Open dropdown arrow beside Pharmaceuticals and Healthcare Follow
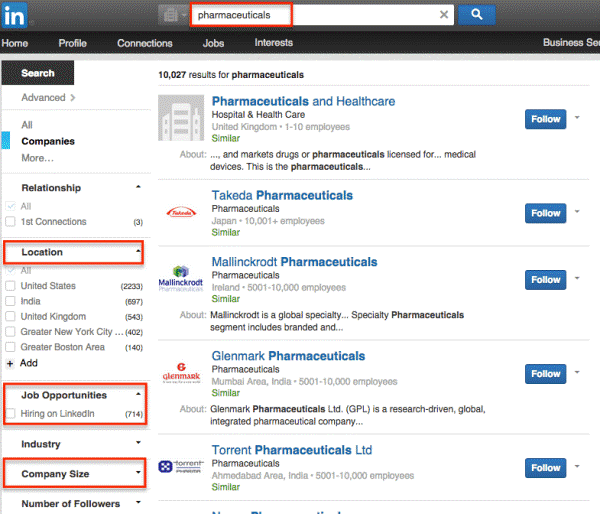 tap(577, 117)
